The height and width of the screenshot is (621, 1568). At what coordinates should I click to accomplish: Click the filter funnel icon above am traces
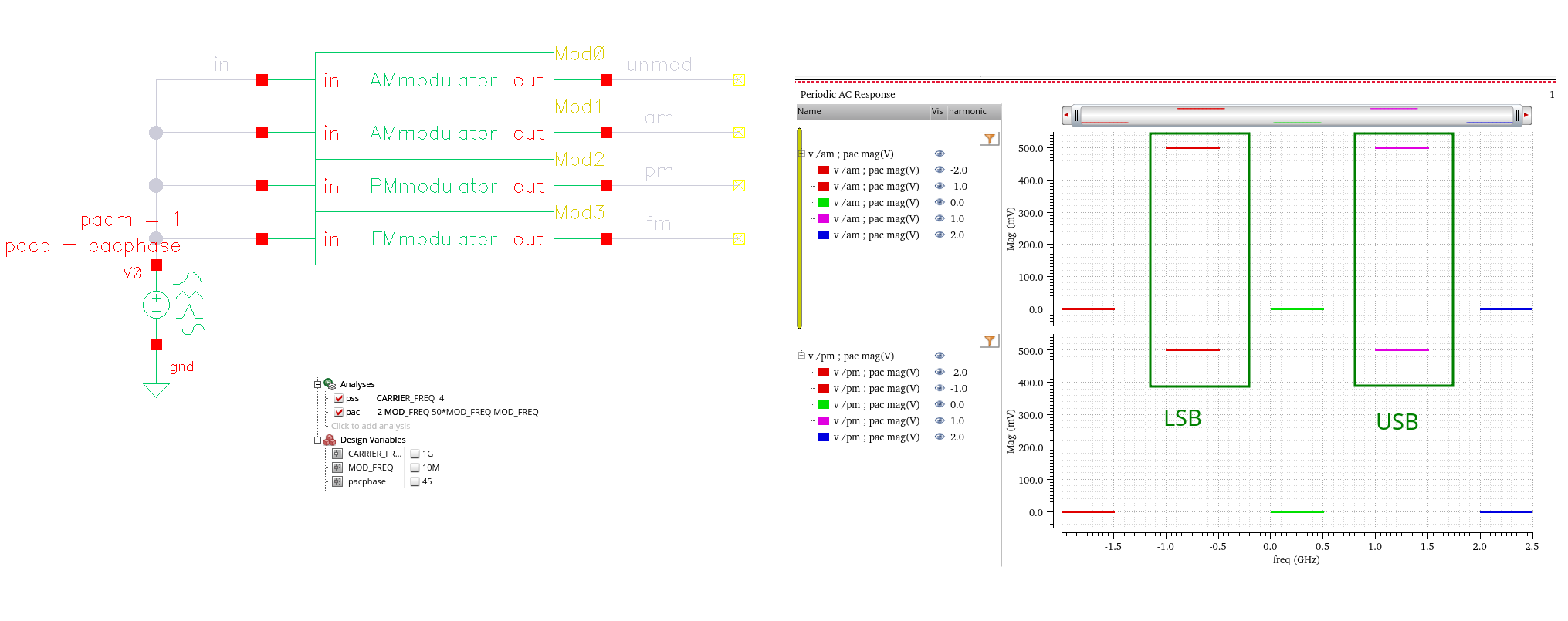point(989,139)
